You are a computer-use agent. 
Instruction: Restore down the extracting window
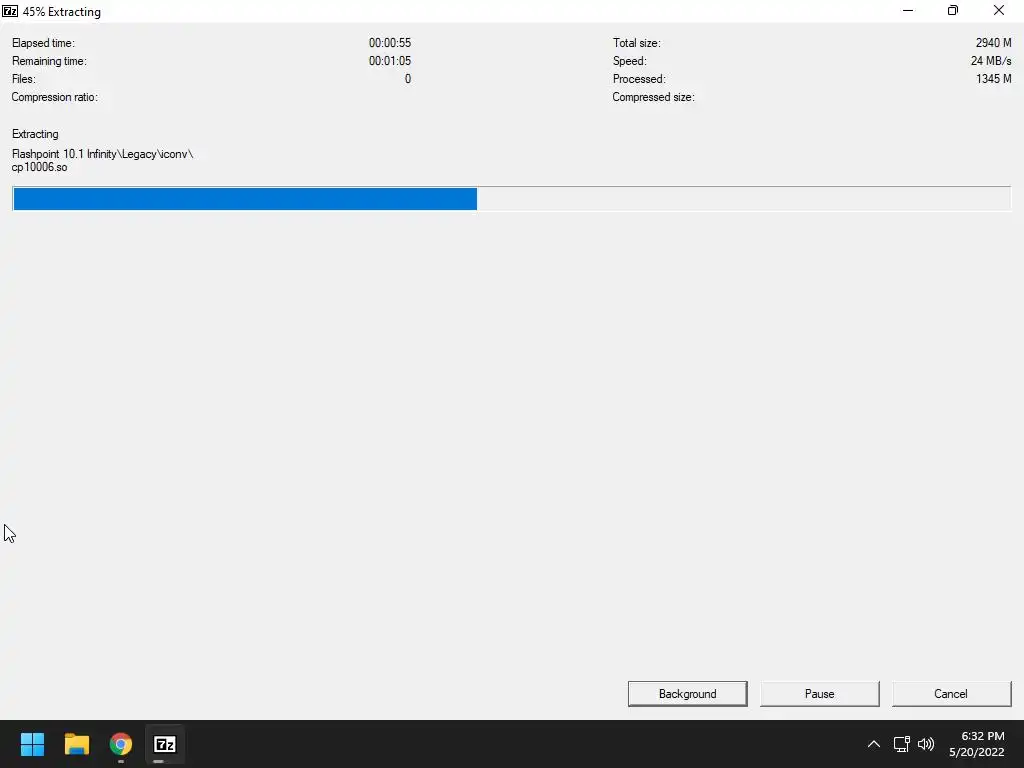(x=953, y=10)
